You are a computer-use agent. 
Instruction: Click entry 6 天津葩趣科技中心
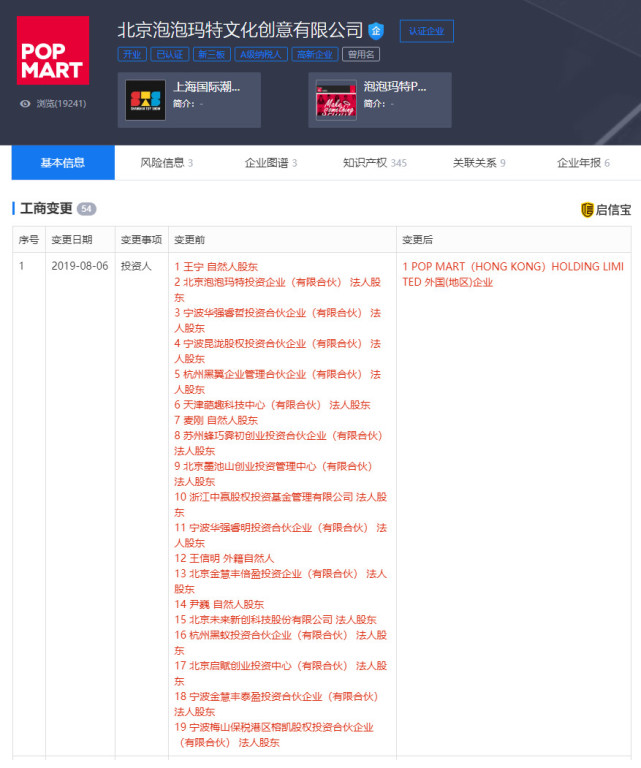coord(272,405)
